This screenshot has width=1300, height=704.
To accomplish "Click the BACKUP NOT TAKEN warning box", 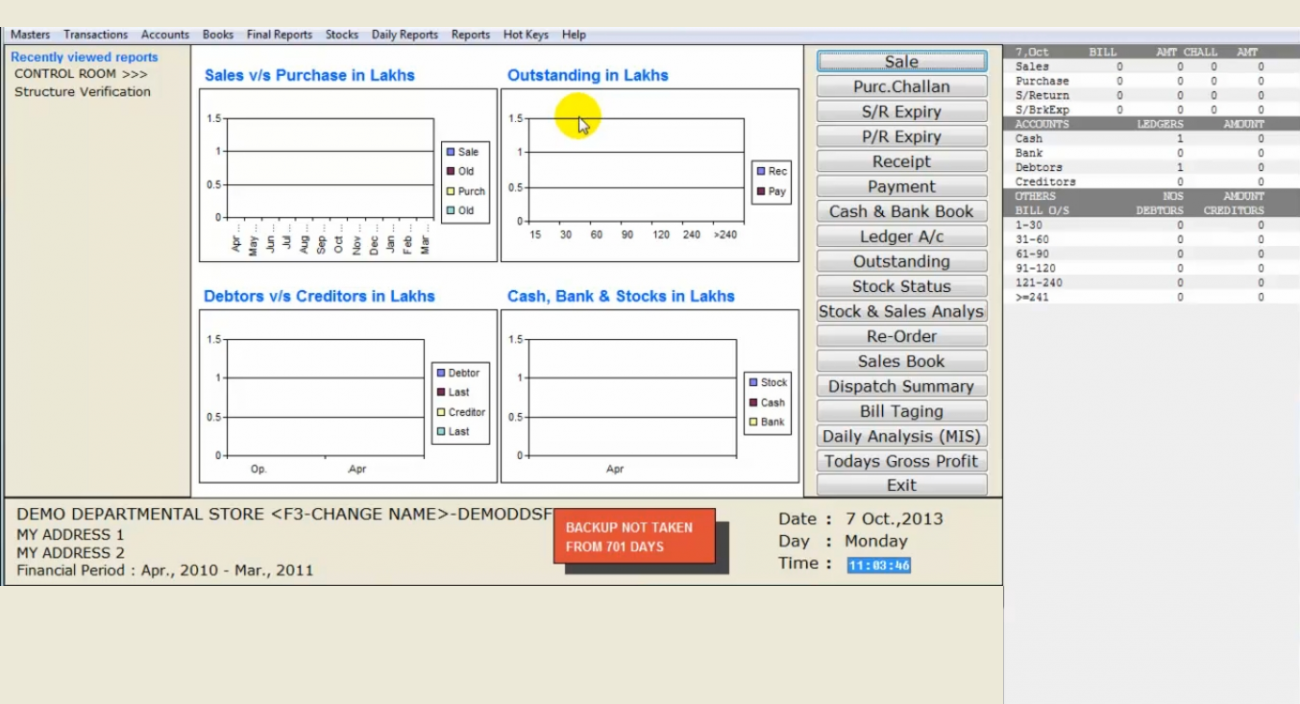I will 635,536.
